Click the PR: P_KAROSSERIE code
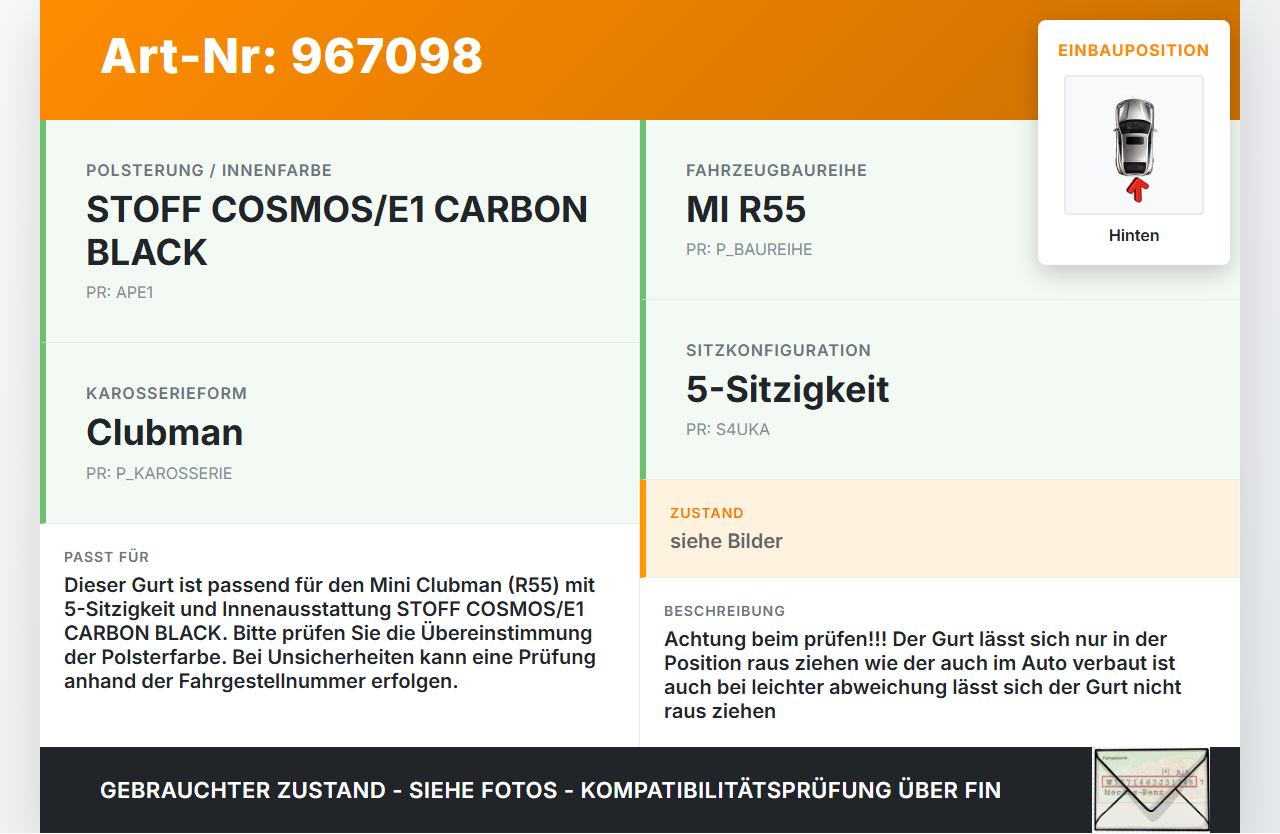This screenshot has width=1280, height=834. (x=159, y=473)
